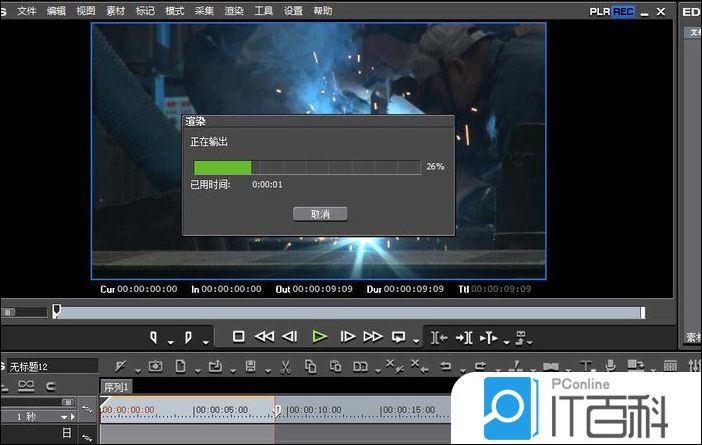Select the scissors cut tool in timeline toolbar

285,367
